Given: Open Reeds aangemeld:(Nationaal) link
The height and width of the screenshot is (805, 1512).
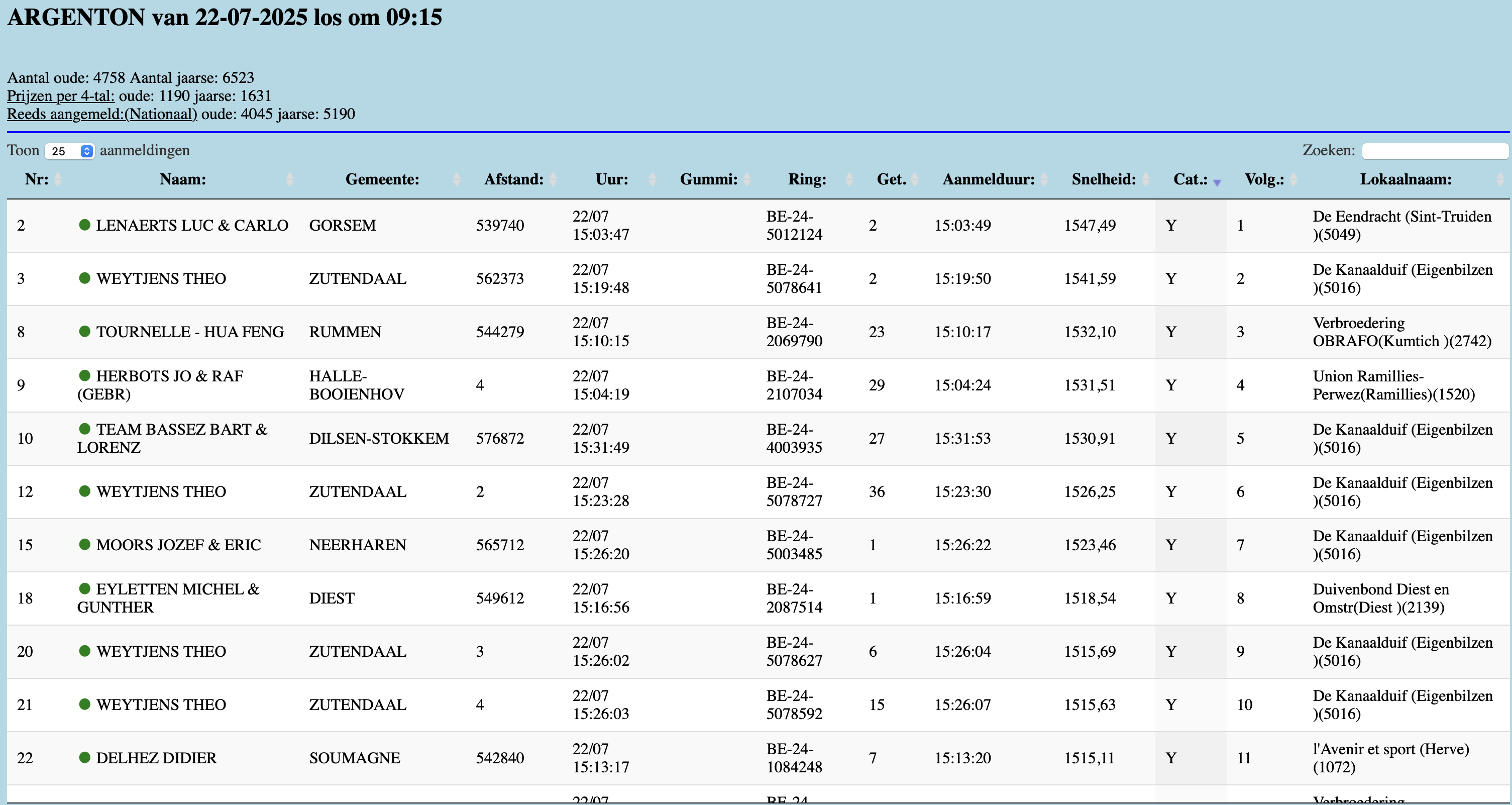Looking at the screenshot, I should [x=101, y=114].
